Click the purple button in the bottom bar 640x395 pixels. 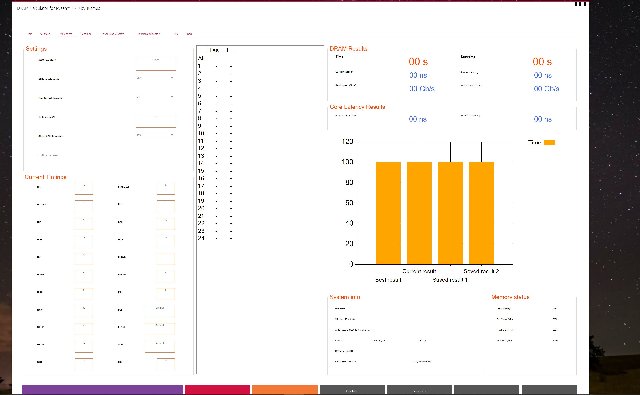(102, 390)
